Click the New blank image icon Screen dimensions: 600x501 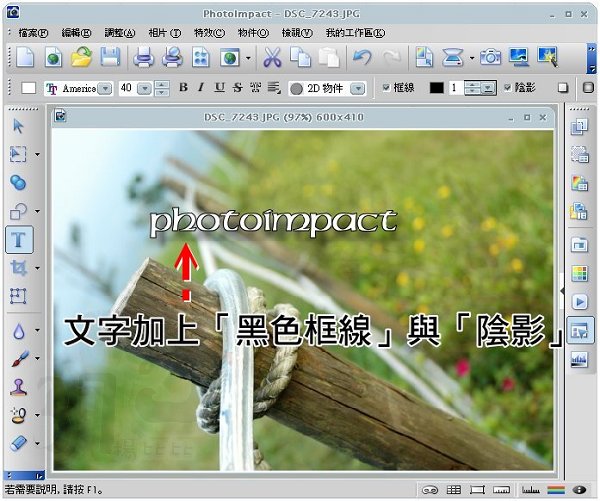point(24,58)
